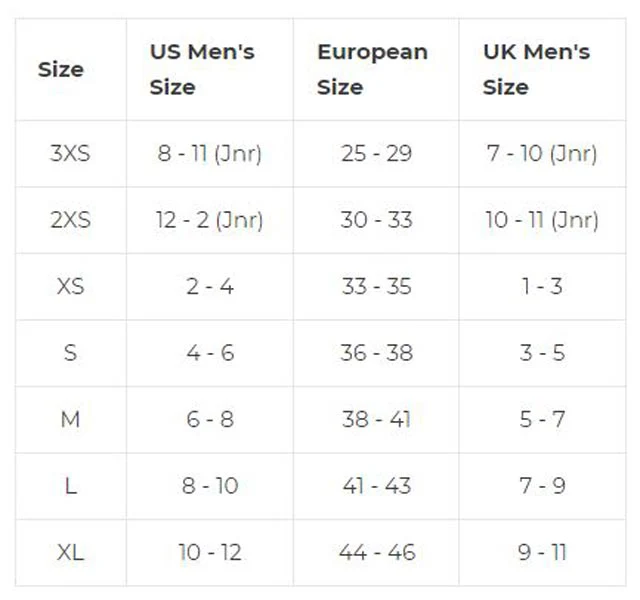Click the 8 - 11 (Jnr) US size cell
640x600 pixels.
209,154
